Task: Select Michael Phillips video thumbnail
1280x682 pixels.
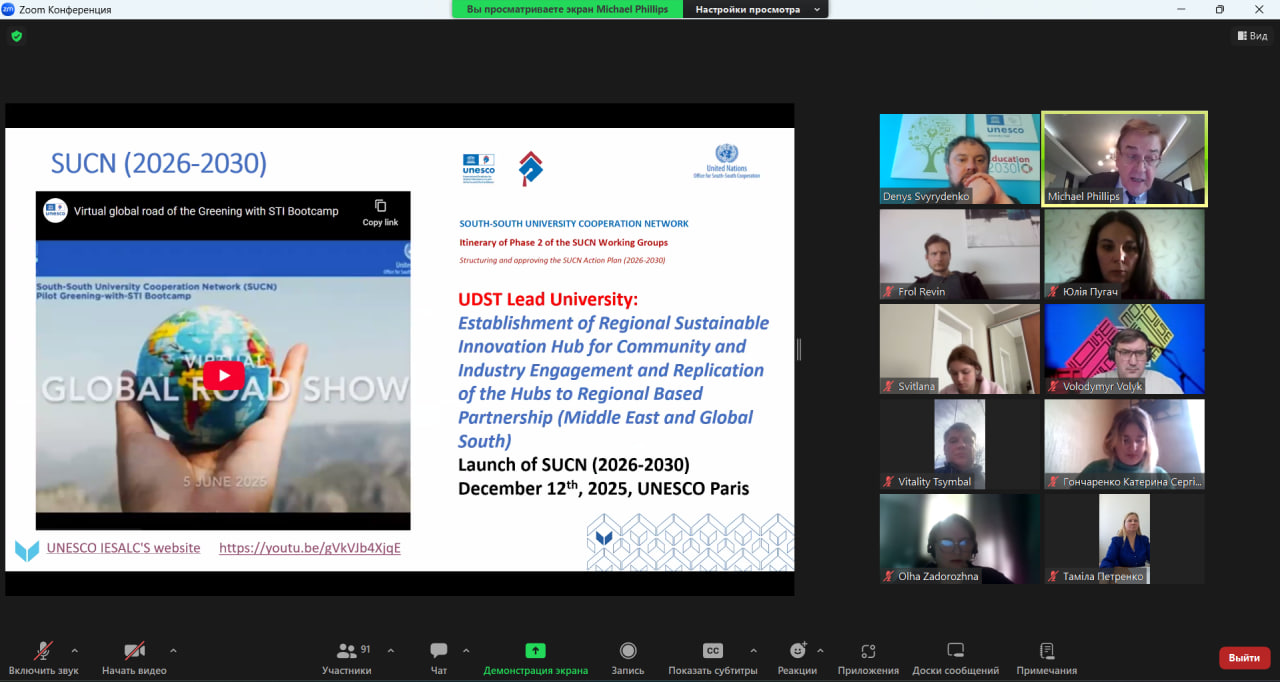Action: point(1124,158)
